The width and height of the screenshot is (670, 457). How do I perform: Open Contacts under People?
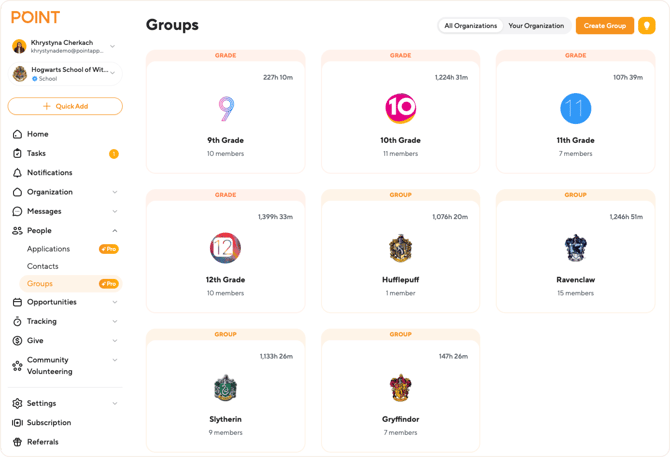(x=43, y=266)
